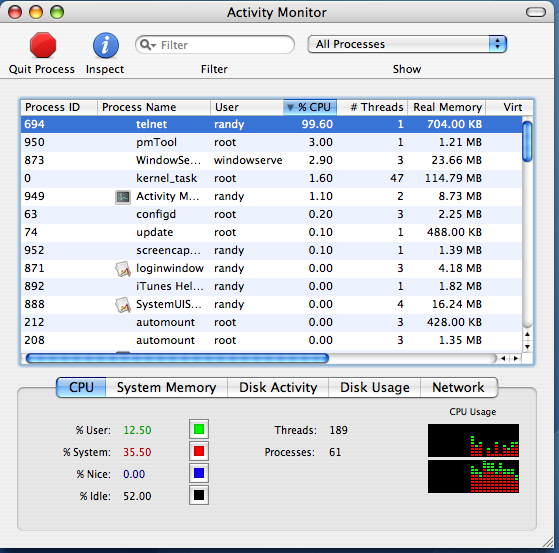Open the Disk Usage tab
This screenshot has height=553, width=559.
click(374, 387)
